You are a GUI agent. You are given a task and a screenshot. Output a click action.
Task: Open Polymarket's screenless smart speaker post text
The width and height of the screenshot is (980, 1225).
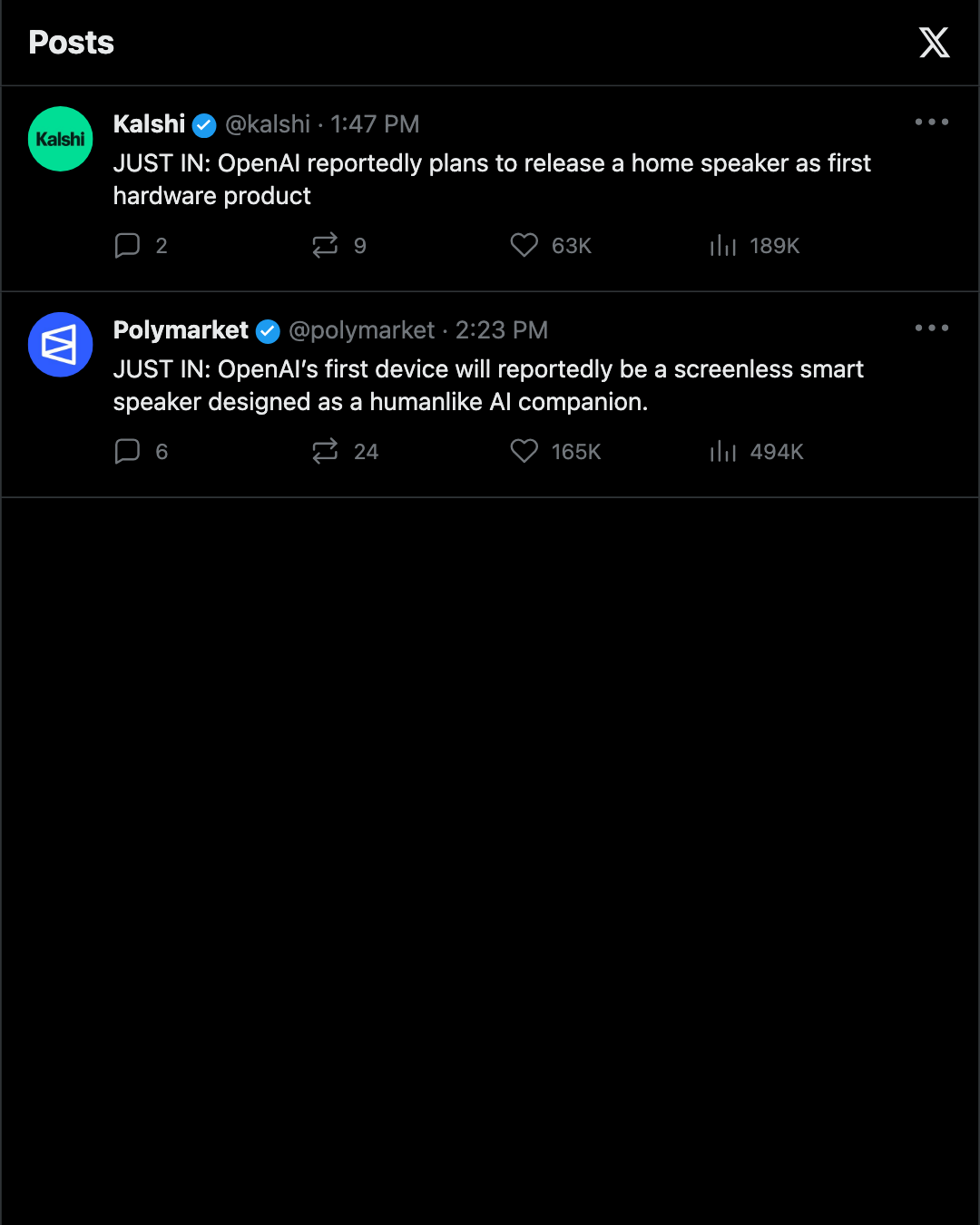tap(488, 386)
